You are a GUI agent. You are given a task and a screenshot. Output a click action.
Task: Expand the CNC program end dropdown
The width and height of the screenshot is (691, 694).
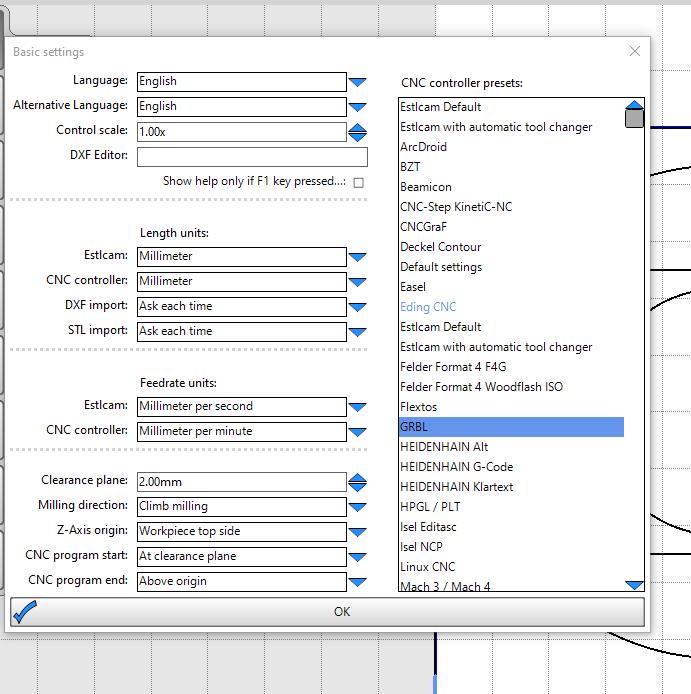[x=357, y=582]
